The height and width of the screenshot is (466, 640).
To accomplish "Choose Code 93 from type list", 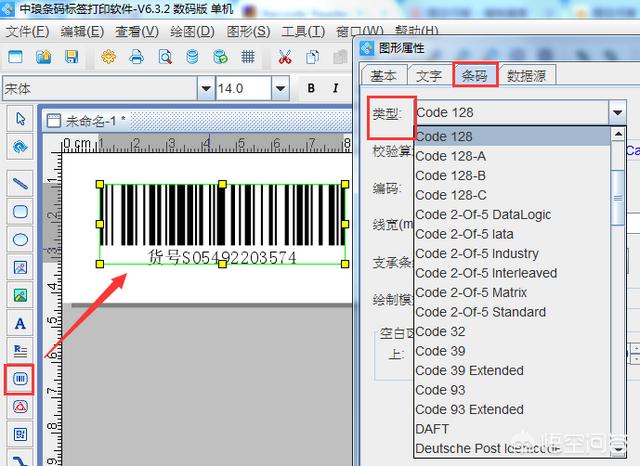I will point(512,390).
